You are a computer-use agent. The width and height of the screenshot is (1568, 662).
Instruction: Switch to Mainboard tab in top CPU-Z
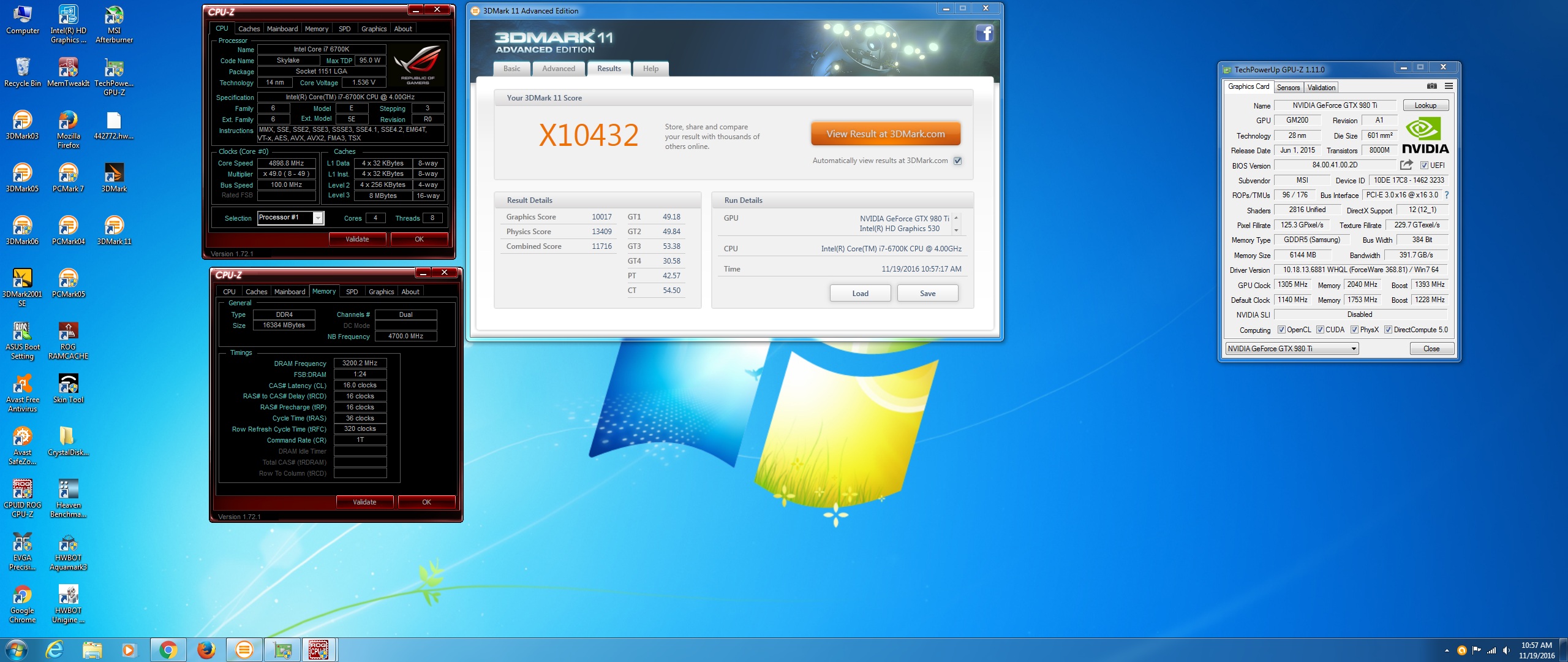[x=282, y=29]
